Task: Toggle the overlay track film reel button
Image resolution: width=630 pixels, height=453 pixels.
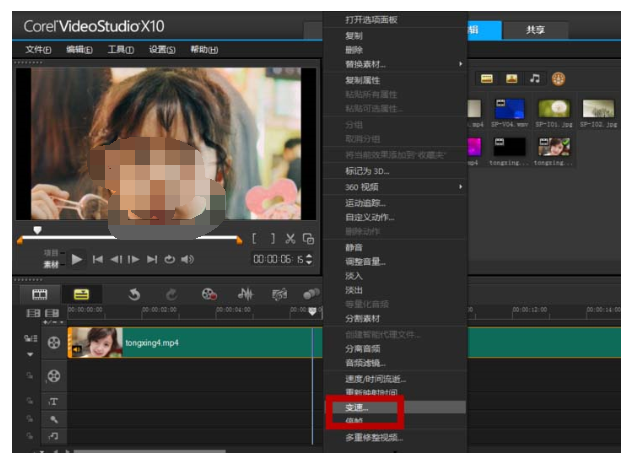Action: (54, 376)
